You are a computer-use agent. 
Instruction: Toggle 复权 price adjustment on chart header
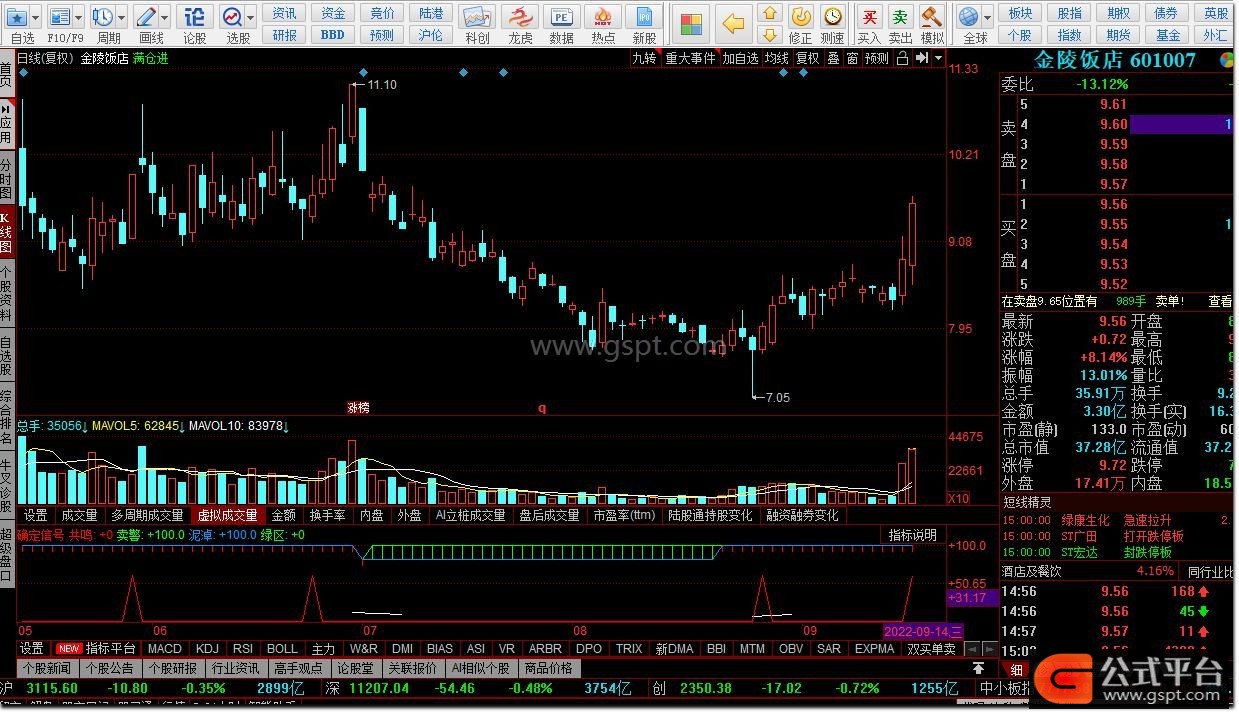pyautogui.click(x=808, y=58)
